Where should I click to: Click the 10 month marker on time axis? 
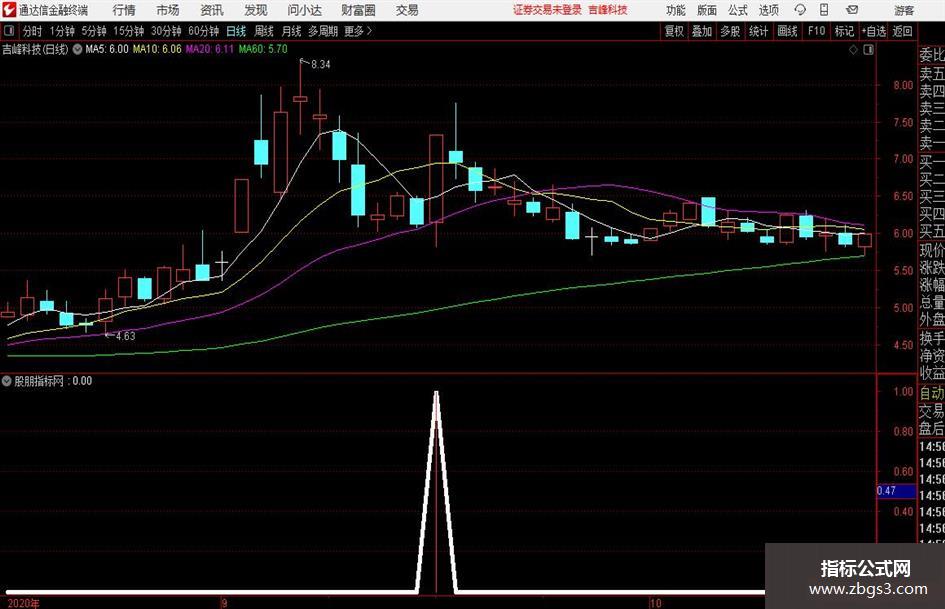(656, 603)
